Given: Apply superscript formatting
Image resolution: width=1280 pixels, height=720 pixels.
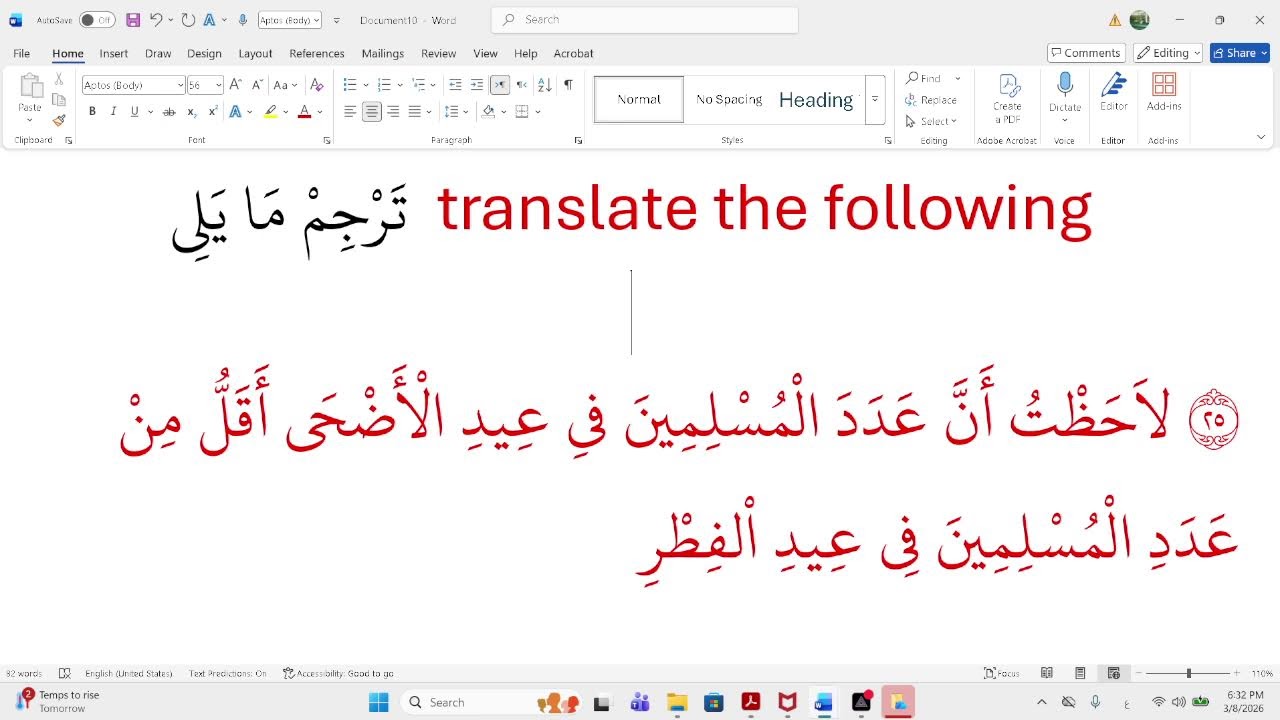Looking at the screenshot, I should [213, 111].
